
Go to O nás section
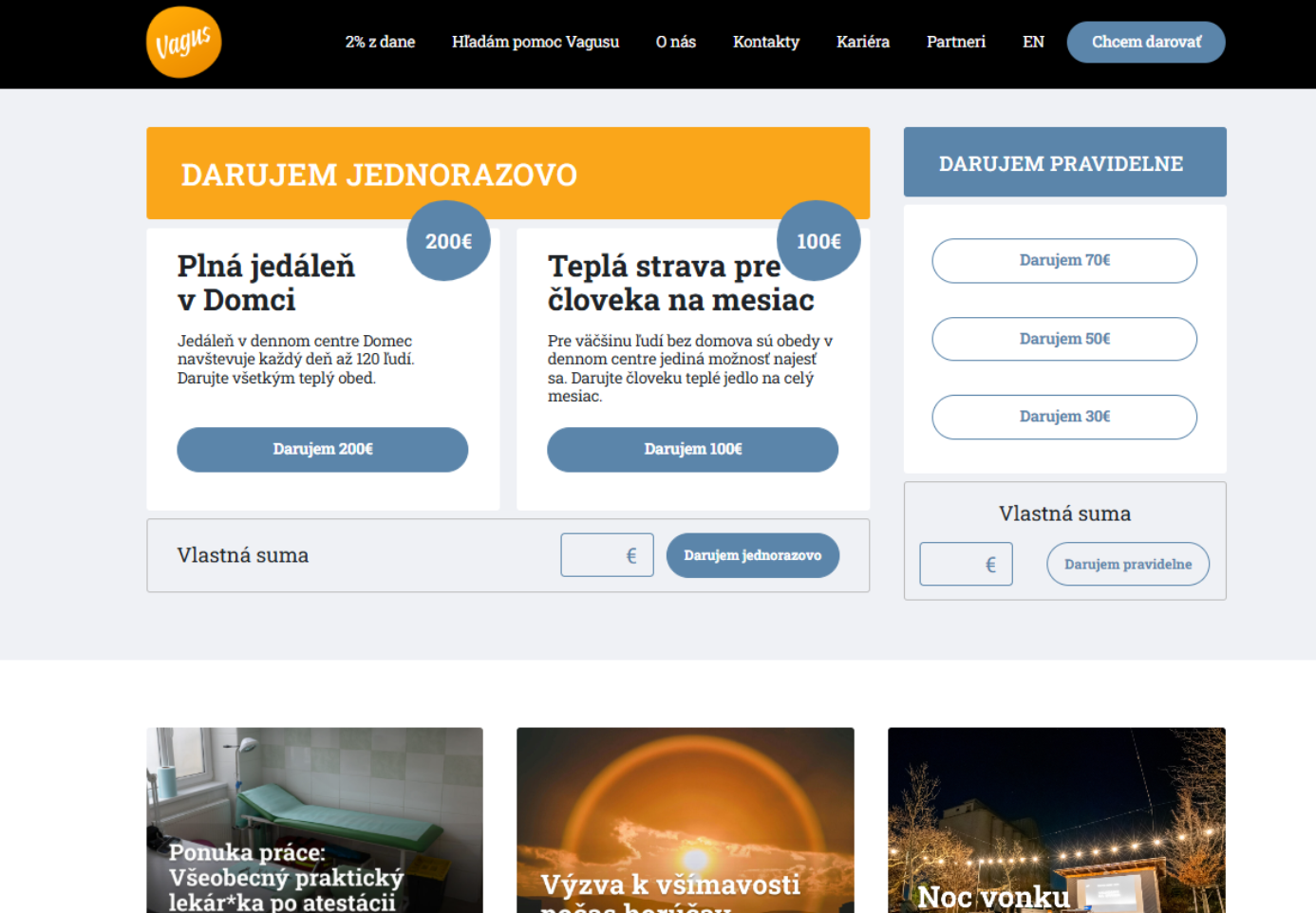coord(676,42)
